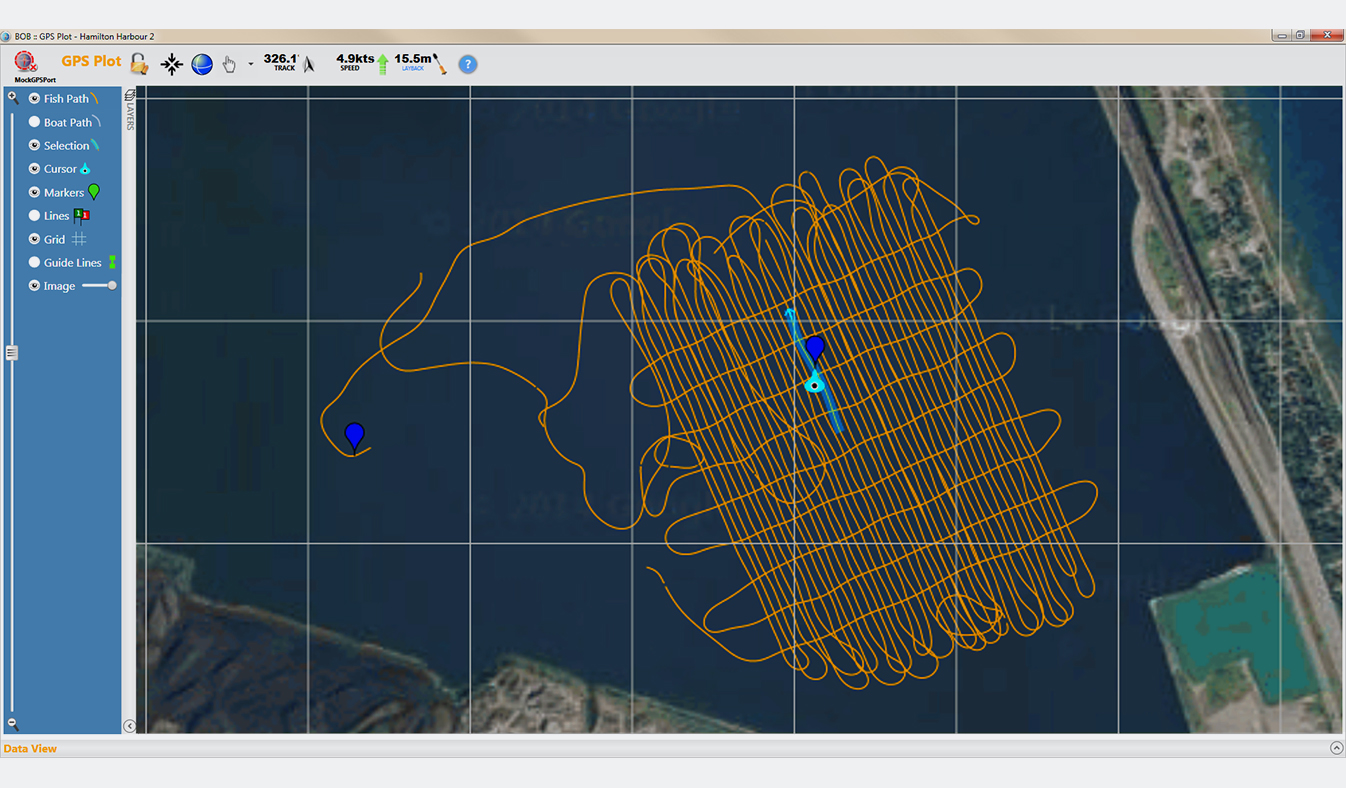1346x788 pixels.
Task: Switch to the LAYERS side tab
Action: (128, 112)
